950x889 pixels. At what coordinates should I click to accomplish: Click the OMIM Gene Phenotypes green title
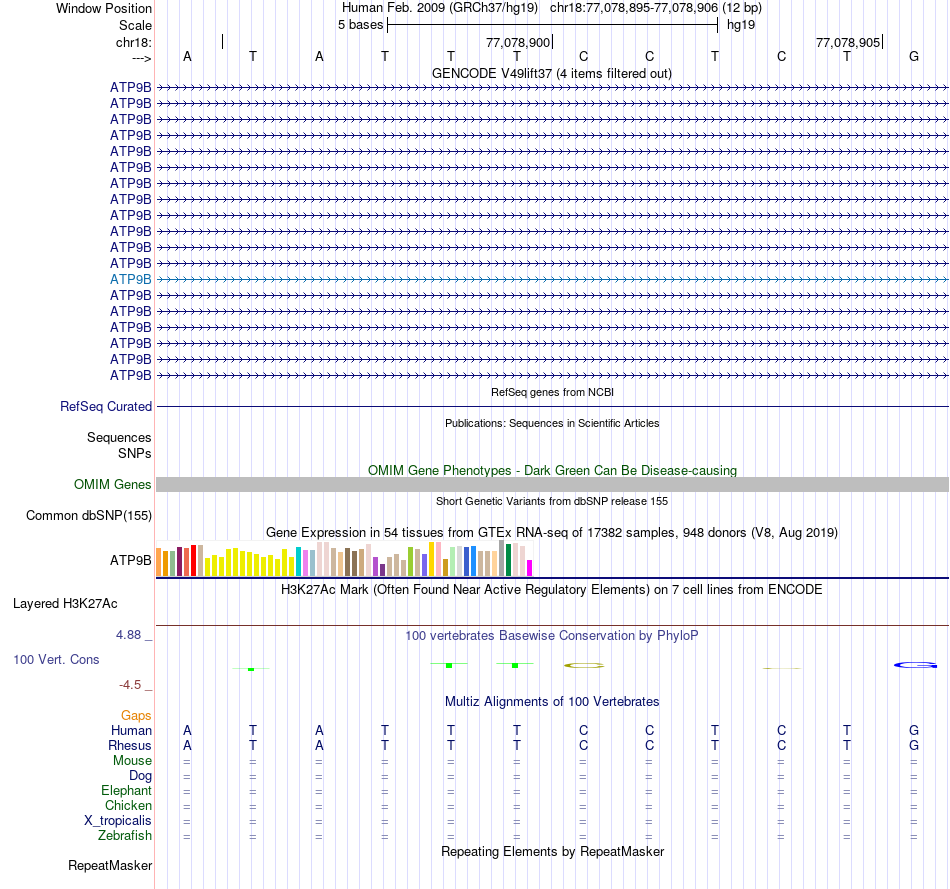(x=552, y=470)
